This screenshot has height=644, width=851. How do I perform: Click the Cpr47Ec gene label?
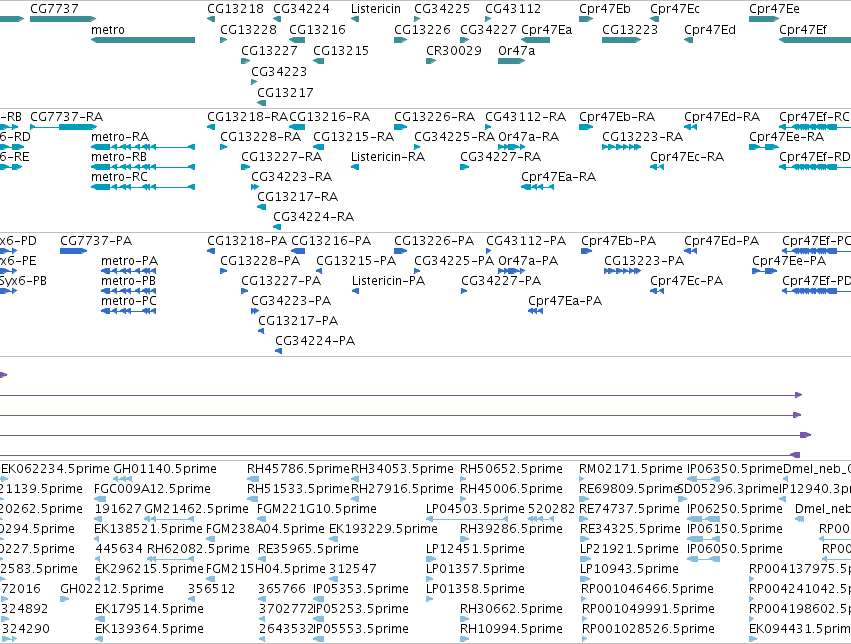coord(675,9)
